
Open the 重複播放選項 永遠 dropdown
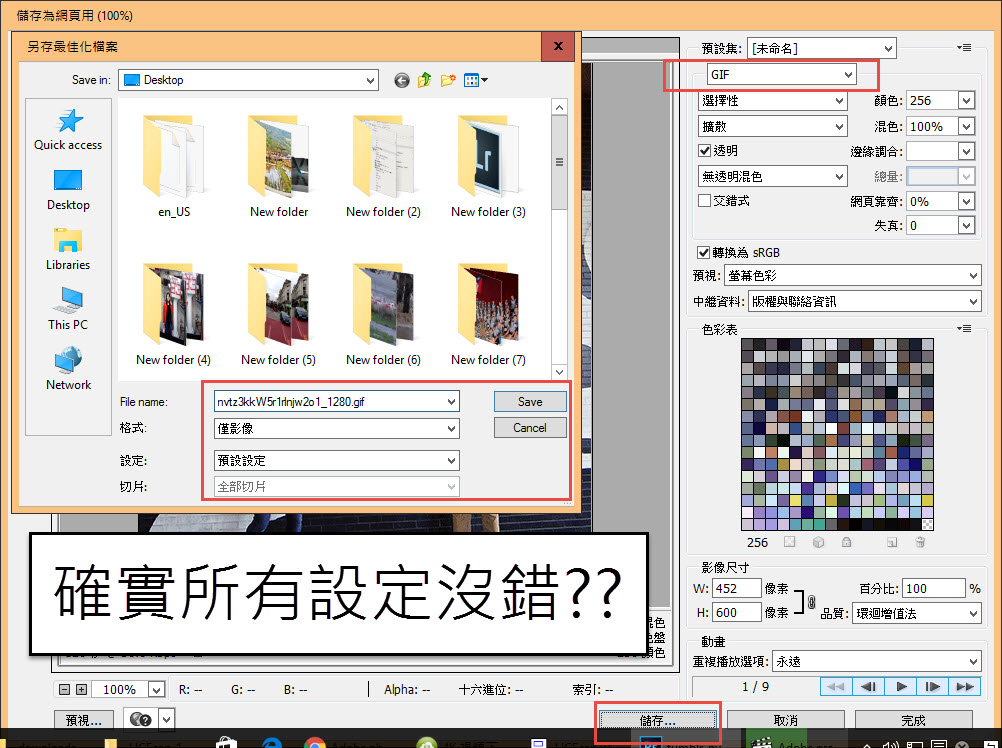tap(877, 661)
